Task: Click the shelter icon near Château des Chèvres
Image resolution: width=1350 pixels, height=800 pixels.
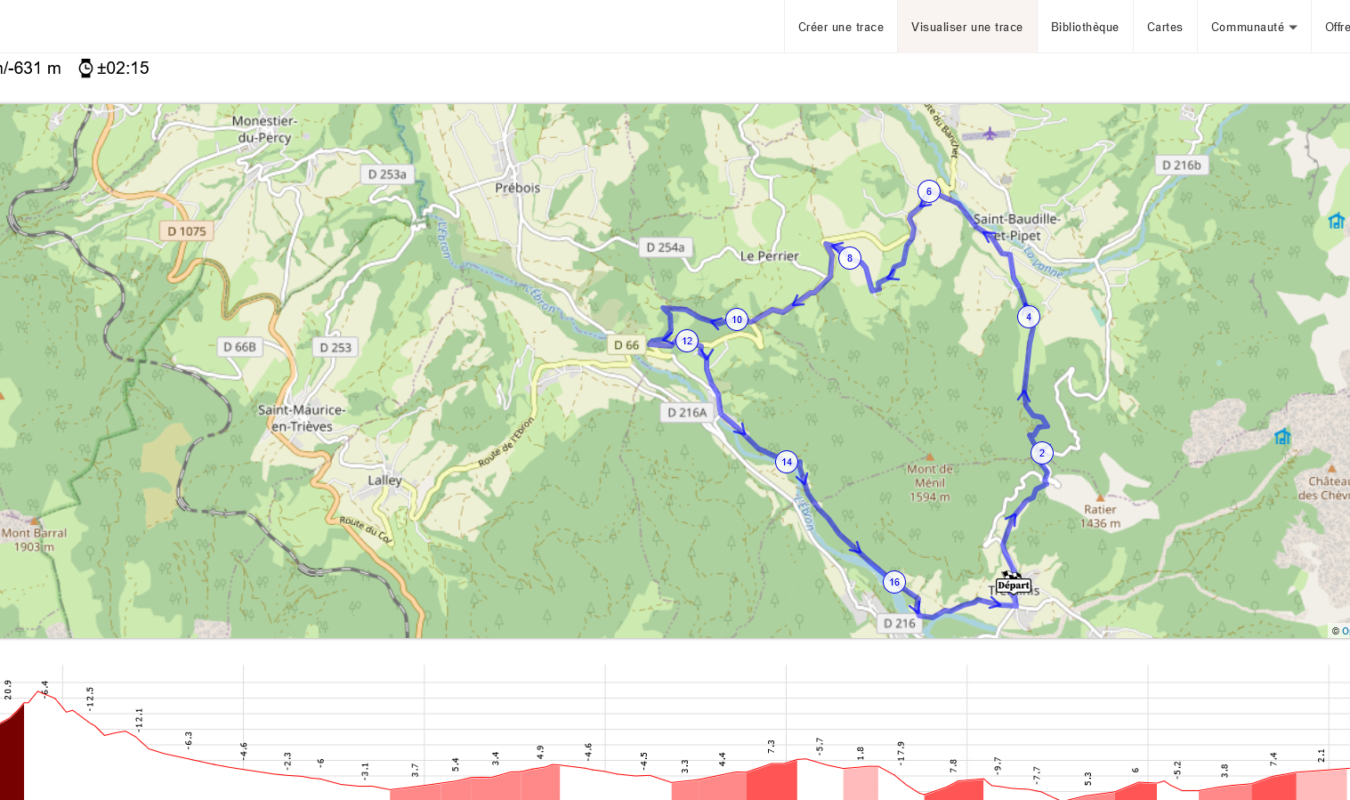Action: [x=1282, y=436]
